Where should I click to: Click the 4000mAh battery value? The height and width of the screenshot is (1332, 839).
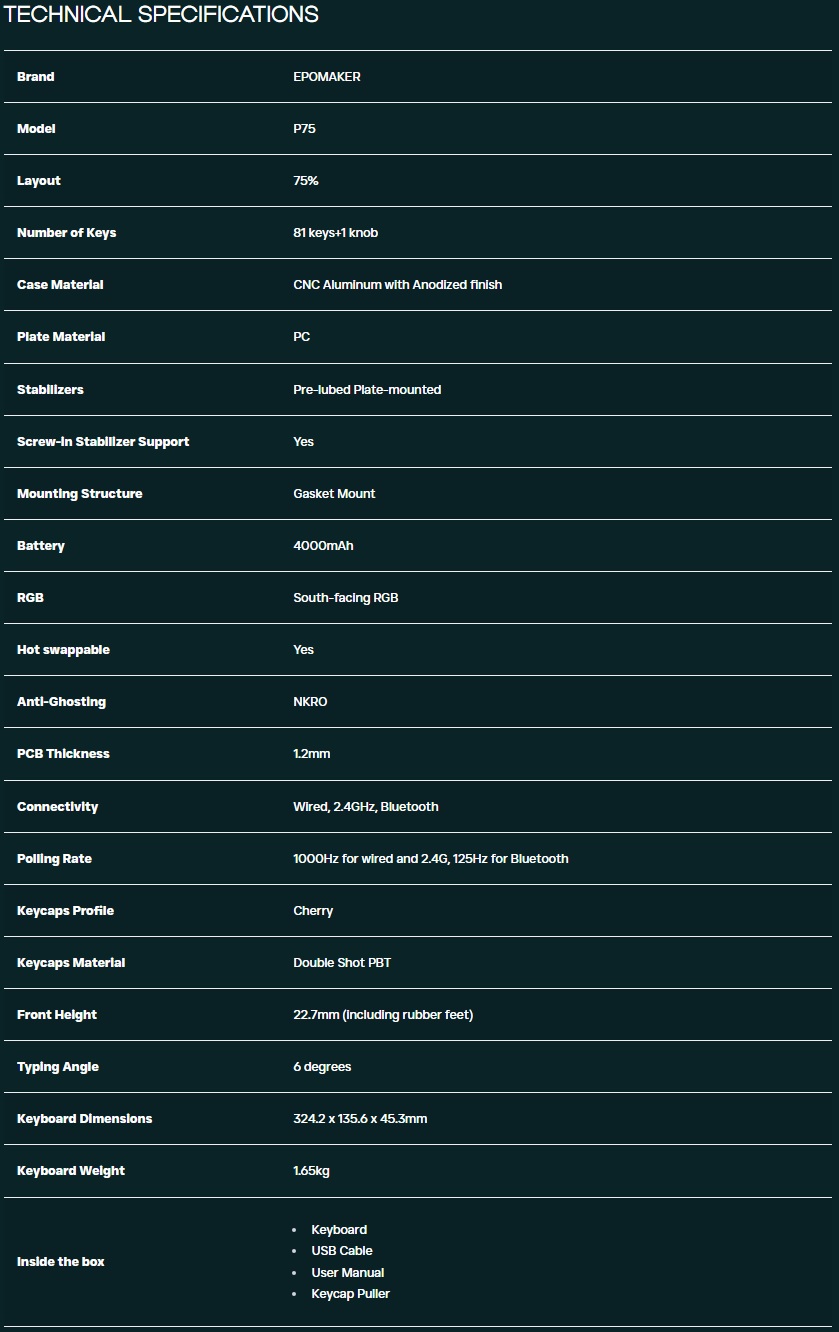[x=323, y=546]
